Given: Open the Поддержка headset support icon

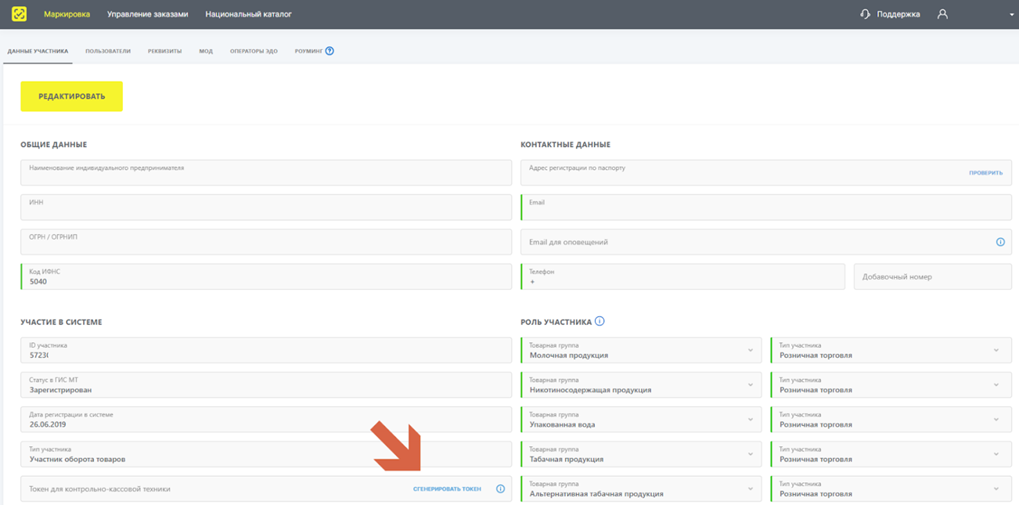Looking at the screenshot, I should pyautogui.click(x=865, y=14).
